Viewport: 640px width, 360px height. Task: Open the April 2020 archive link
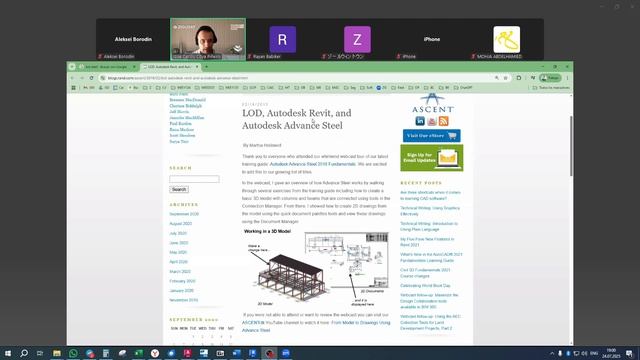178,262
